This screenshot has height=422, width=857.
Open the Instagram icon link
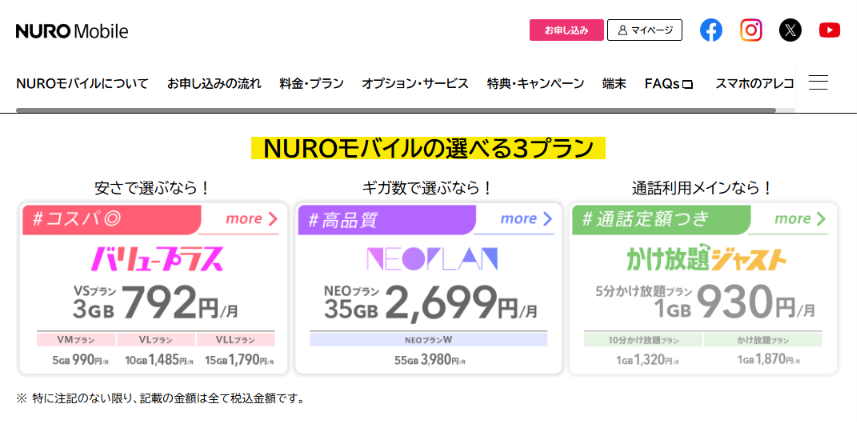tap(751, 30)
